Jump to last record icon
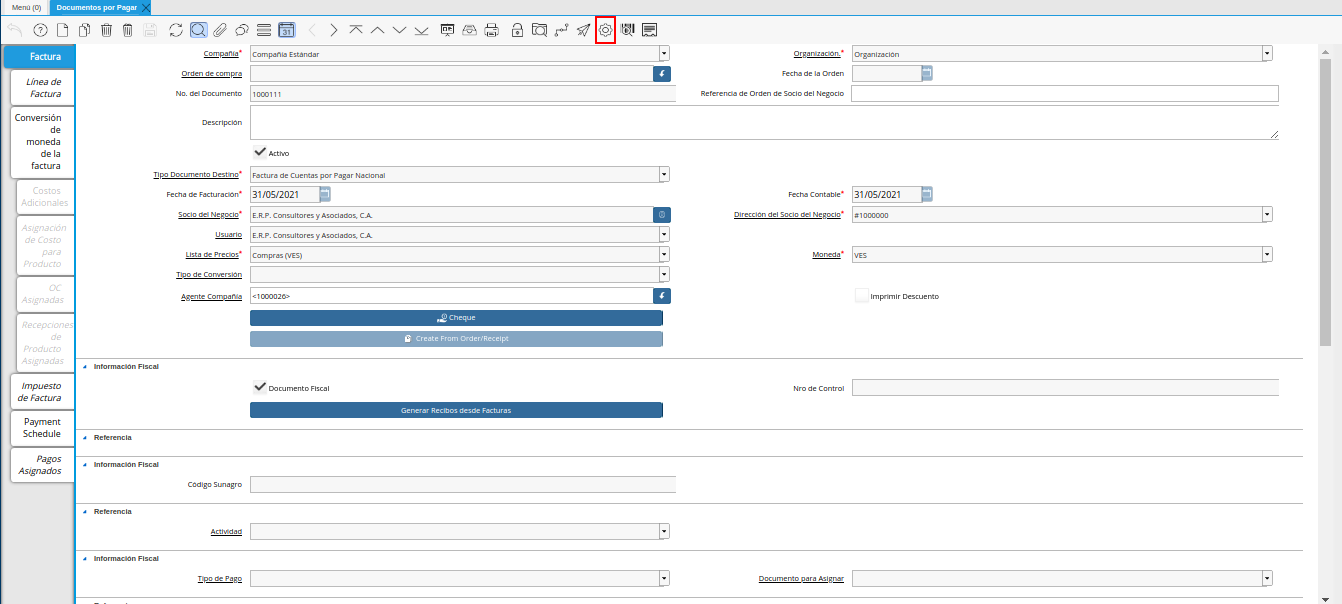Screen dimensions: 1342x604 [422, 30]
